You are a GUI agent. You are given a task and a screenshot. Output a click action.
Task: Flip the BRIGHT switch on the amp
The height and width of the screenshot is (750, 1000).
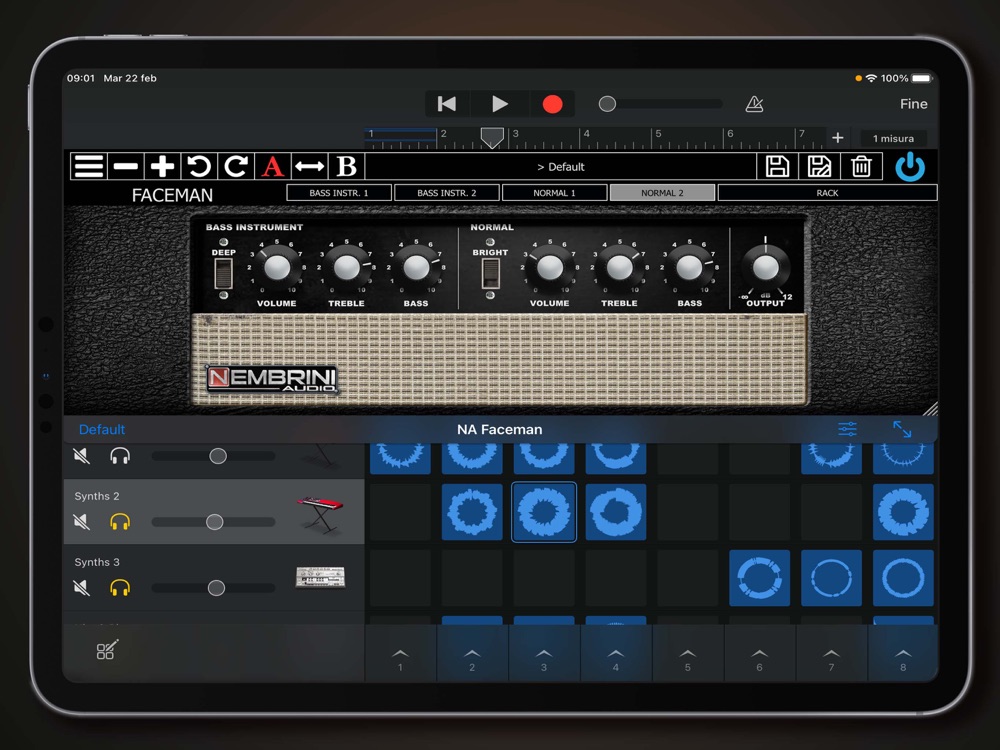(x=490, y=274)
